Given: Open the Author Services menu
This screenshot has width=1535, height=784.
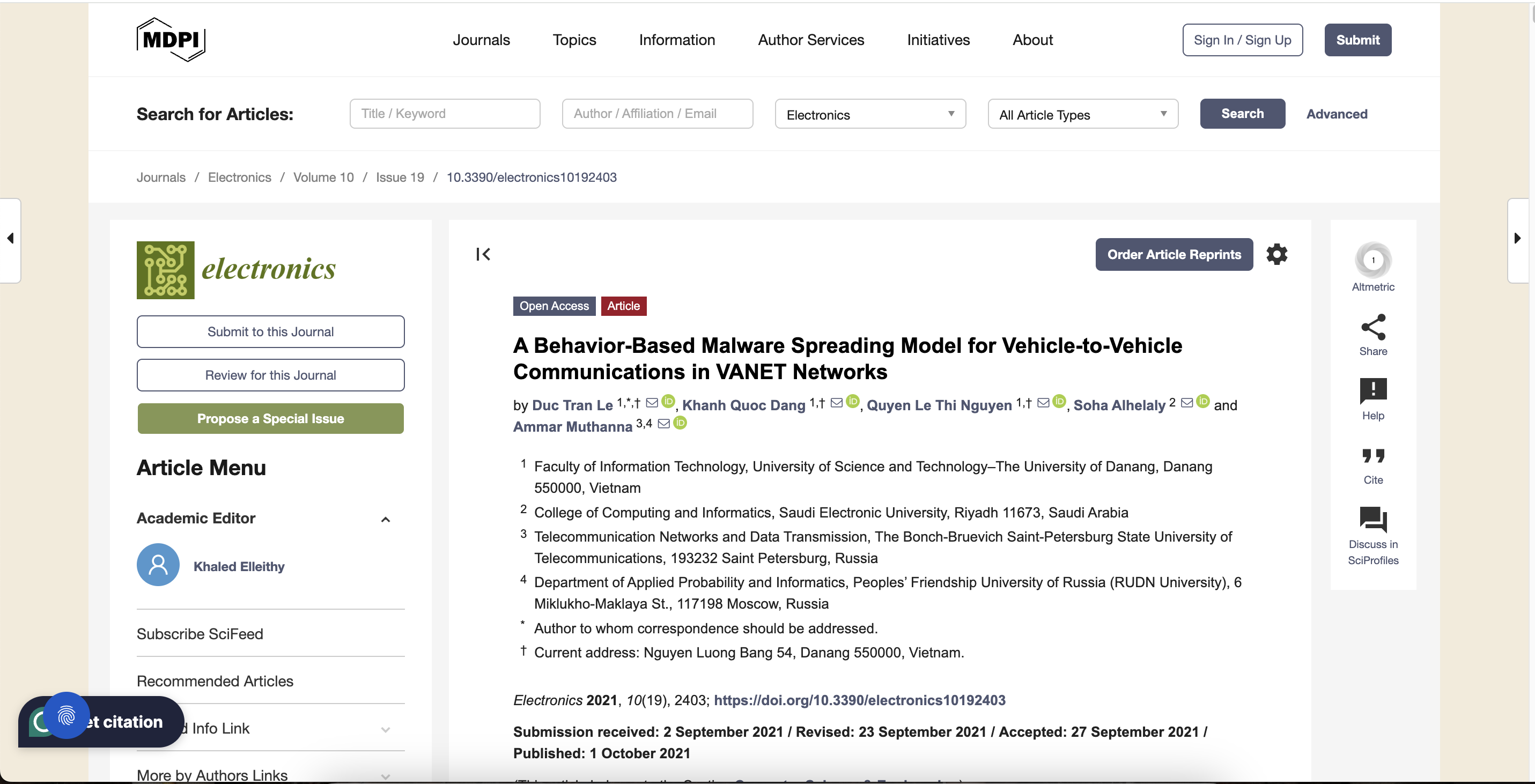Looking at the screenshot, I should [x=811, y=39].
